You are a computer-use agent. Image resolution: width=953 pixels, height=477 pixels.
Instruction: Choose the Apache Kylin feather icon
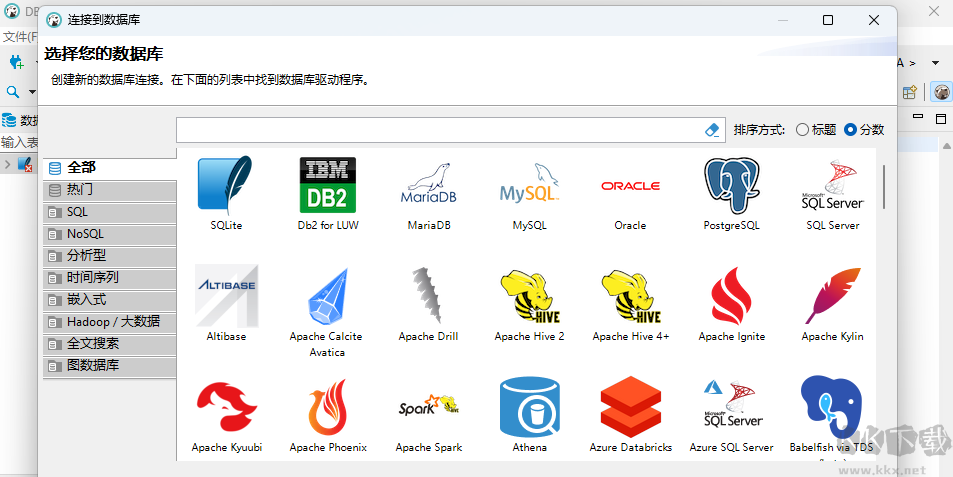tap(832, 296)
